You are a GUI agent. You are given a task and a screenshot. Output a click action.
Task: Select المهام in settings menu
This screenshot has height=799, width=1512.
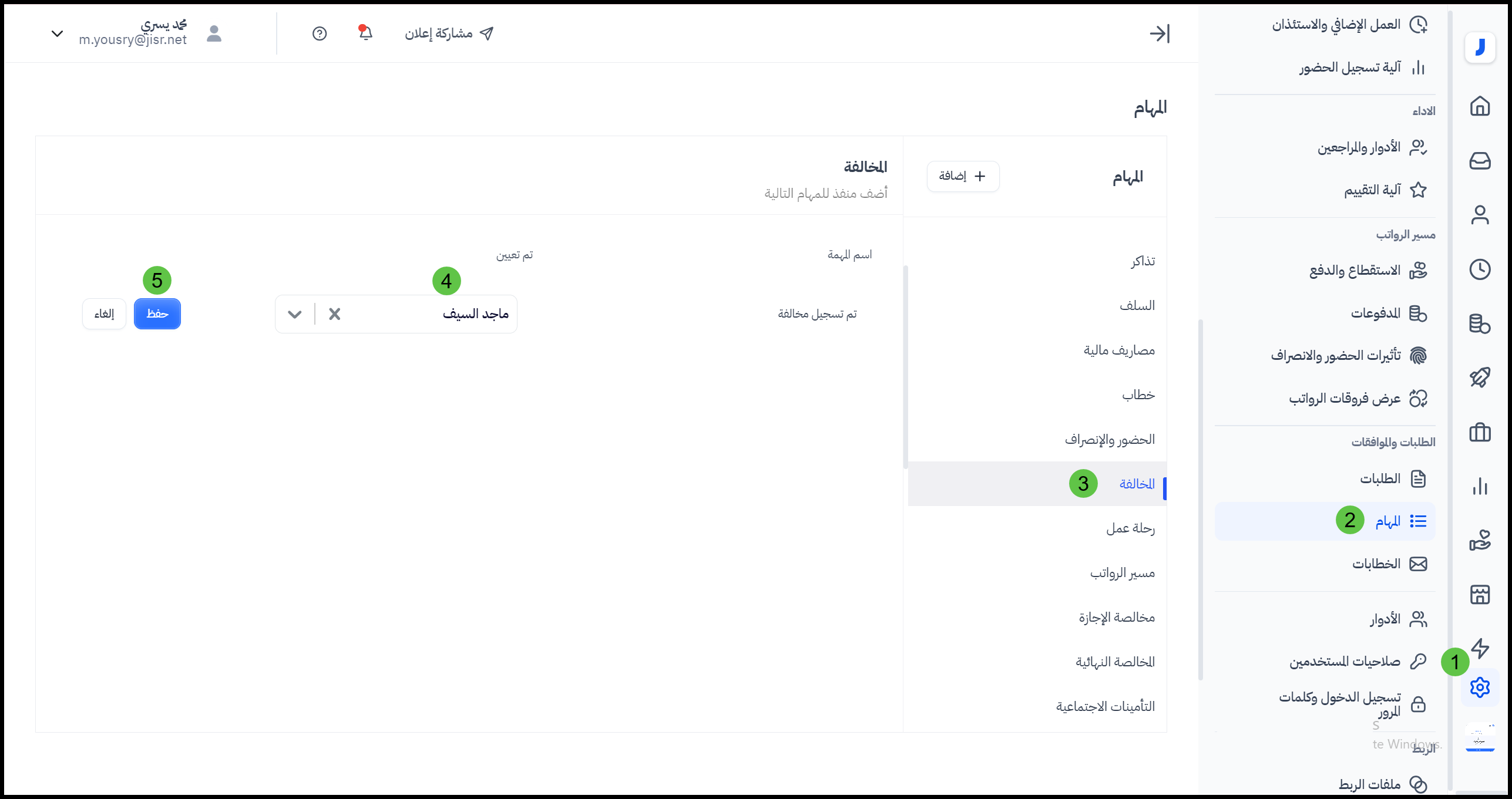[1387, 521]
